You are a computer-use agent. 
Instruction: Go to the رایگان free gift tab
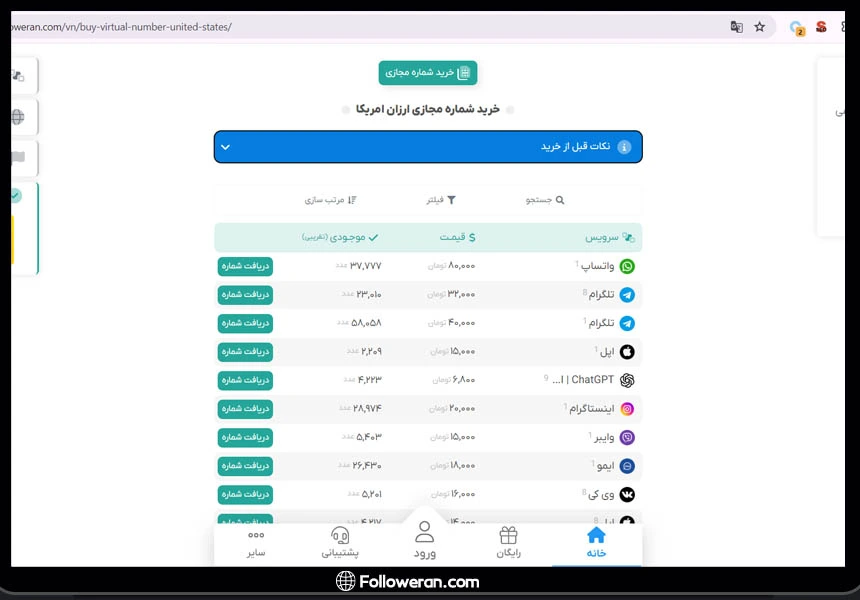coord(509,542)
